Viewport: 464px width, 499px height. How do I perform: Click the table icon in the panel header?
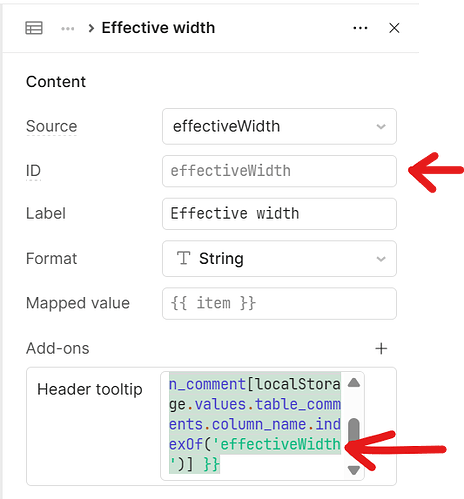pyautogui.click(x=34, y=28)
